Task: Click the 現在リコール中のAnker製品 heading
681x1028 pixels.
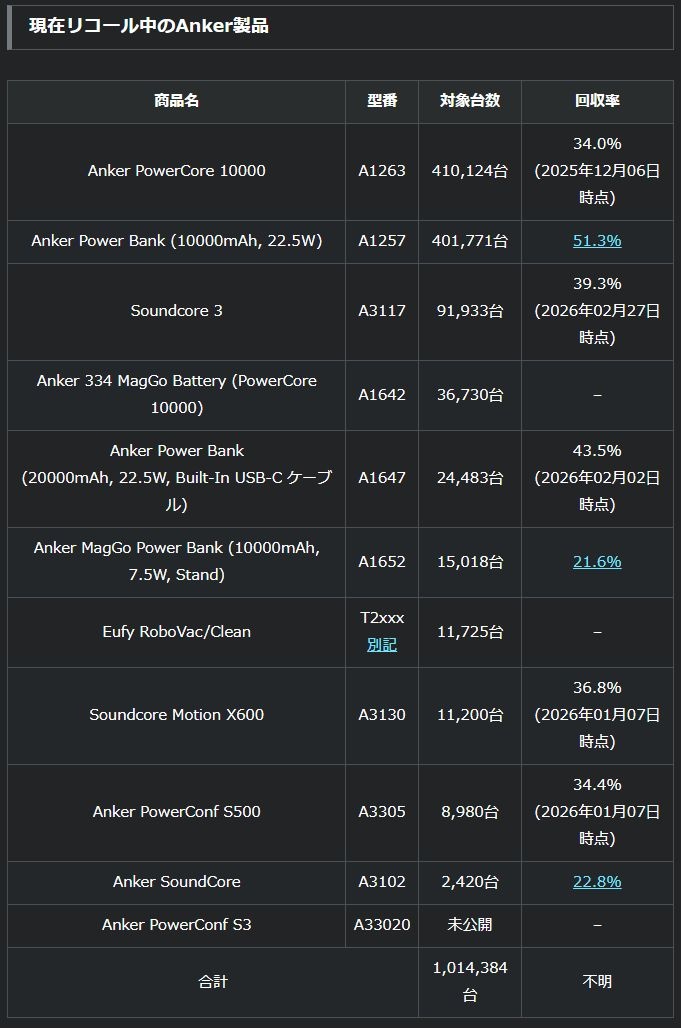Action: tap(149, 27)
